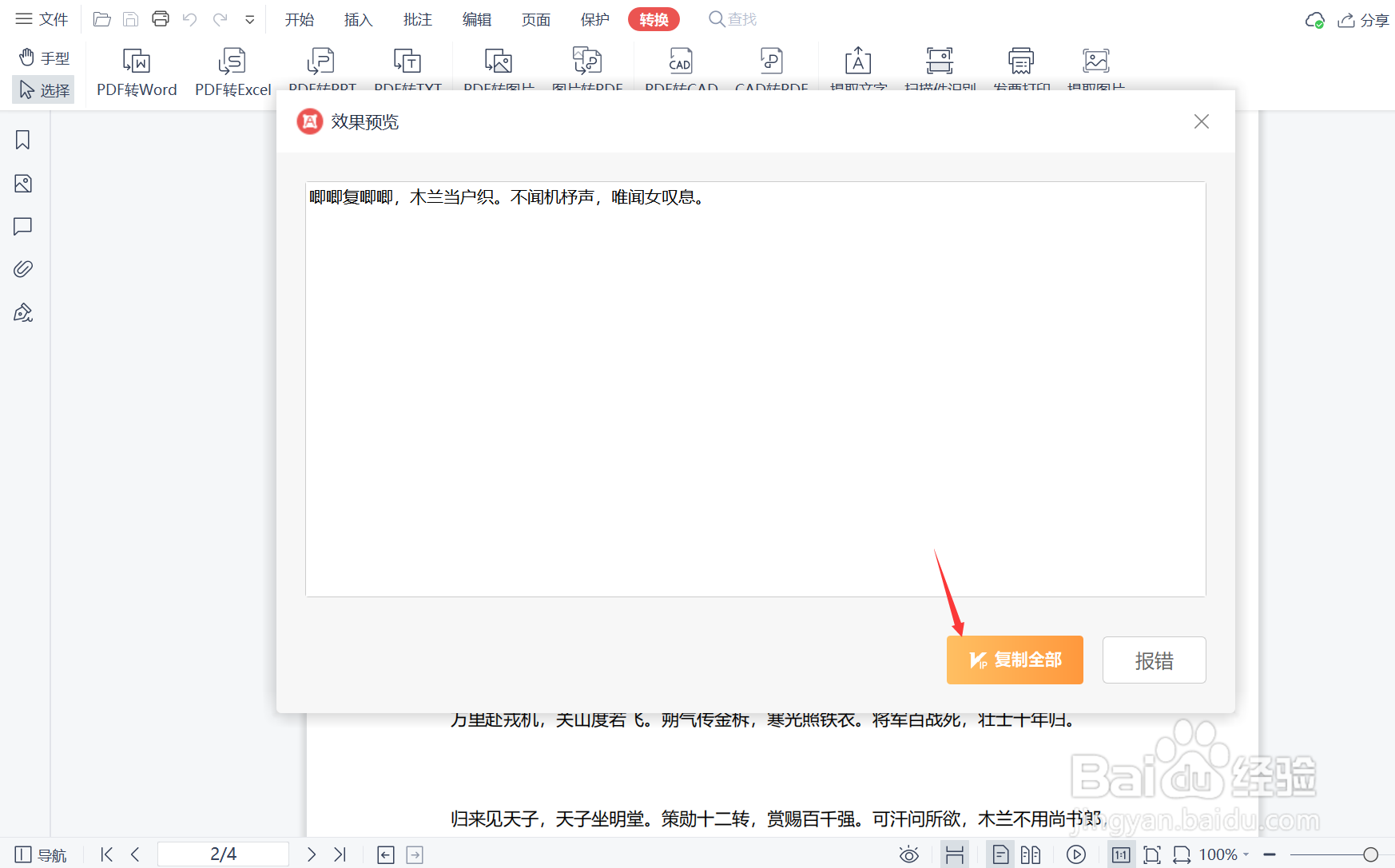Expand the quick access toolbar dropdown
Screen dimensions: 1395x868
(x=248, y=18)
